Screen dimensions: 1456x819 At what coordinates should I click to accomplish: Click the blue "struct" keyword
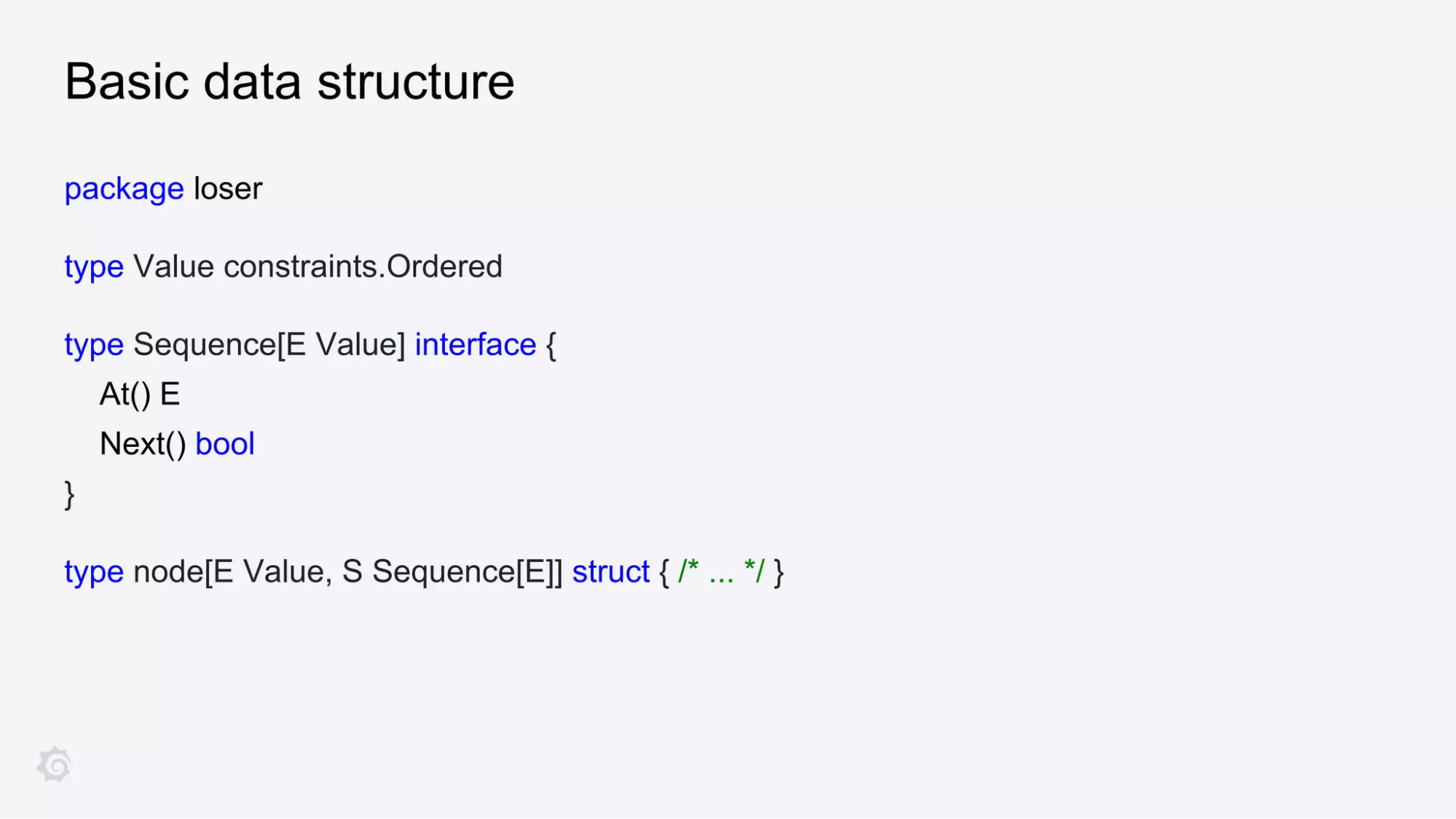[x=610, y=572]
